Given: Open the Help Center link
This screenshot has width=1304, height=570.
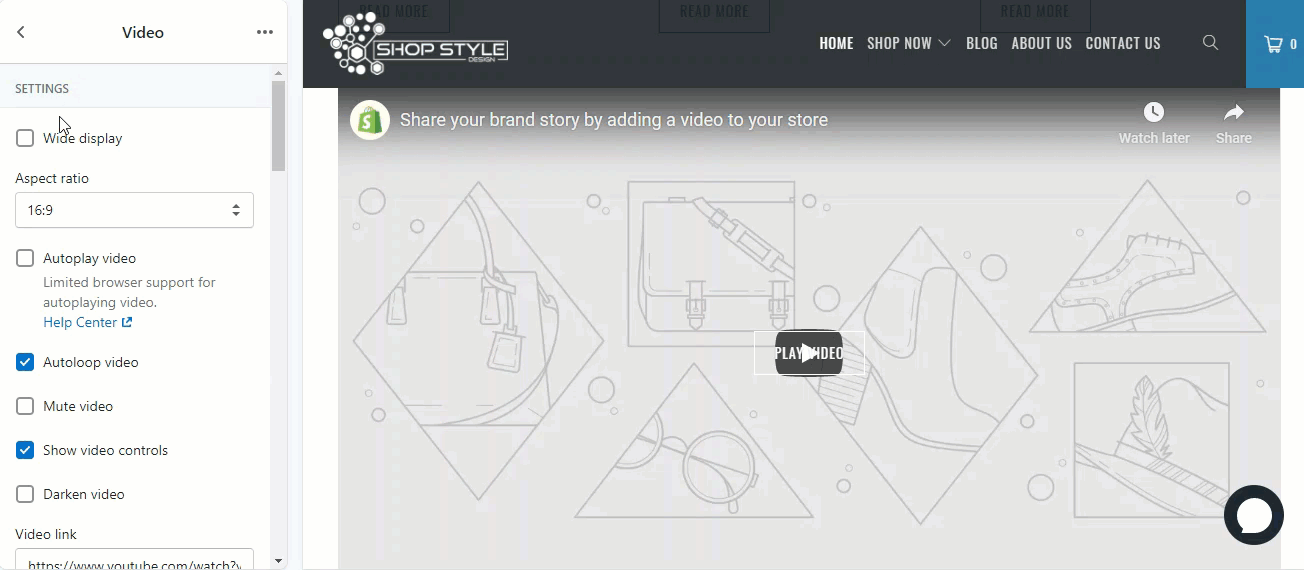Looking at the screenshot, I should [x=87, y=322].
